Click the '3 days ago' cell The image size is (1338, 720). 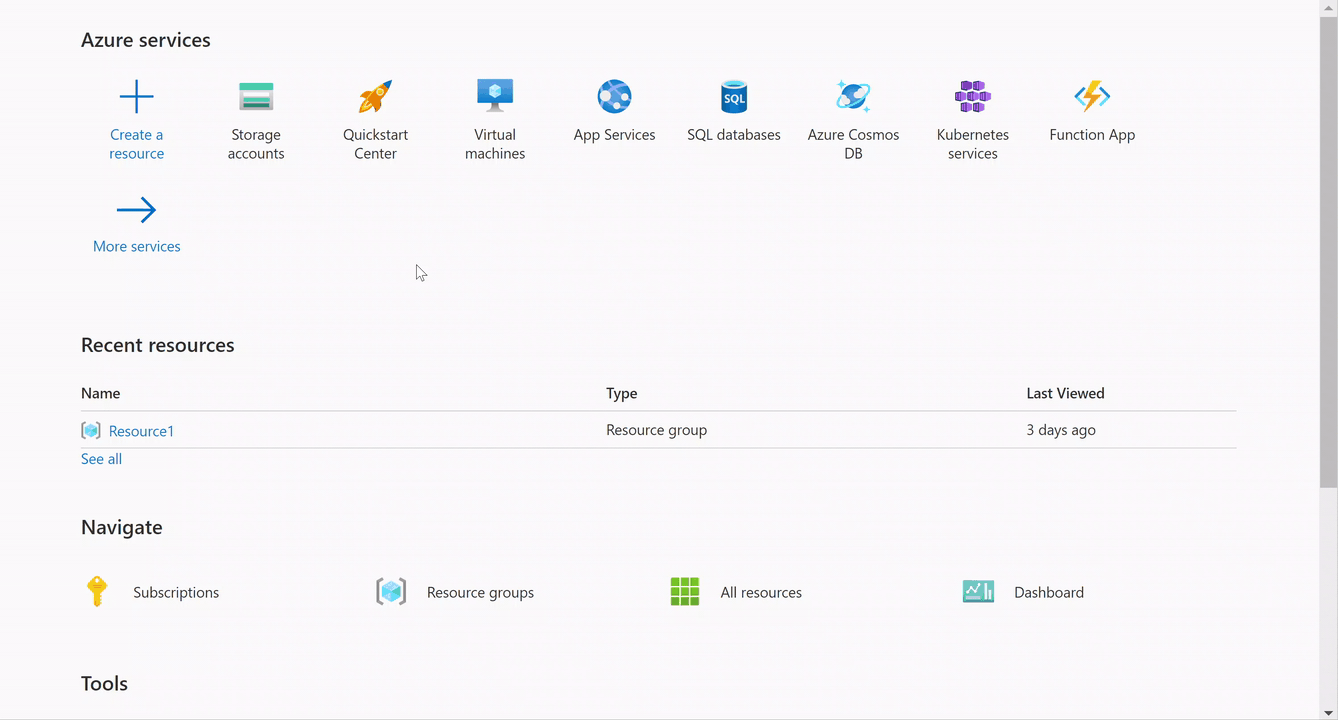point(1061,430)
